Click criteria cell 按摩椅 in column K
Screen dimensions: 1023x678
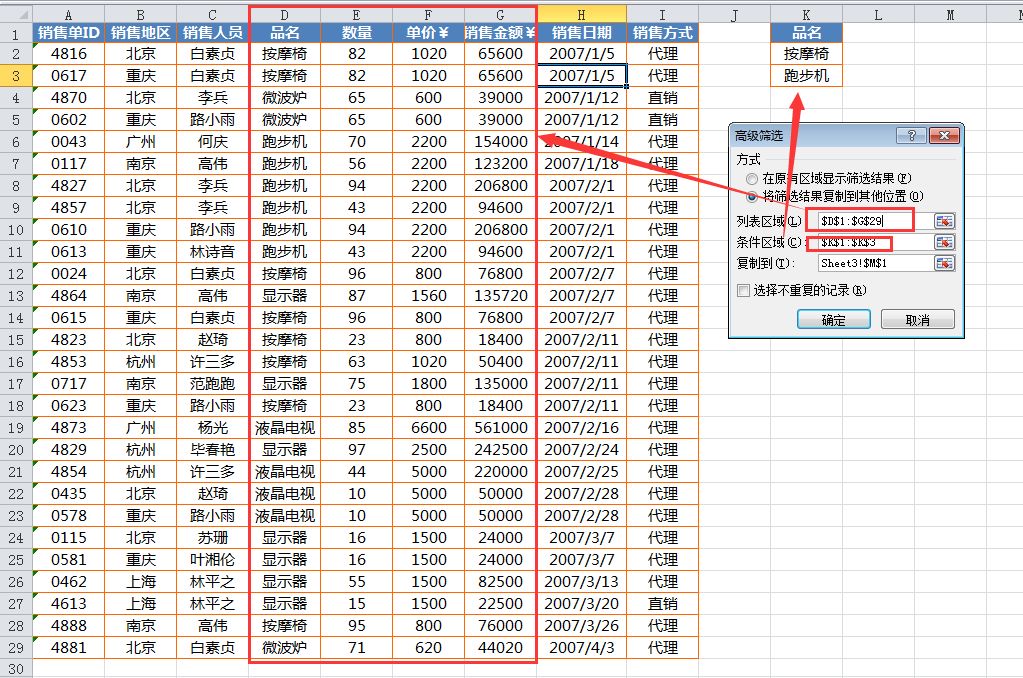click(806, 54)
